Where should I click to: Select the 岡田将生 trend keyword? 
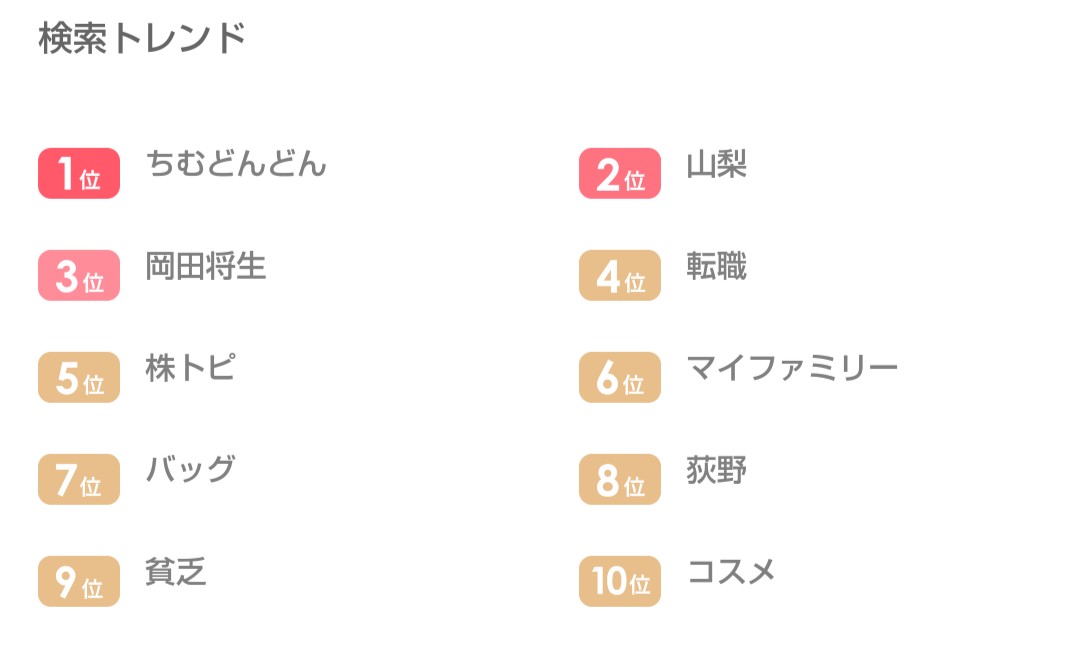[205, 266]
